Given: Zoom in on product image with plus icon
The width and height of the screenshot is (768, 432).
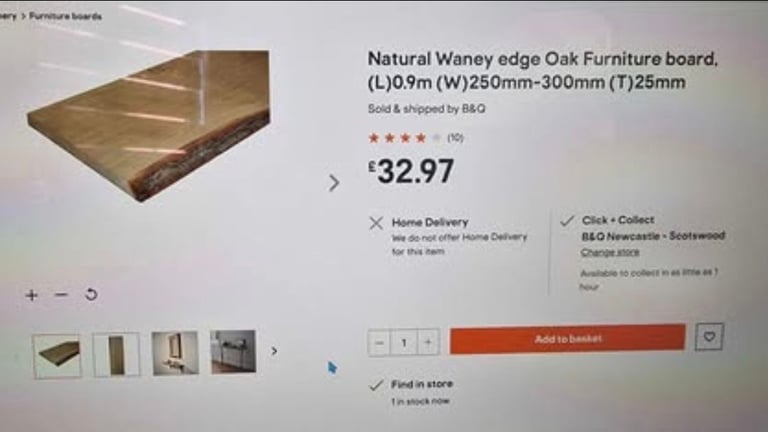Looking at the screenshot, I should tap(32, 295).
